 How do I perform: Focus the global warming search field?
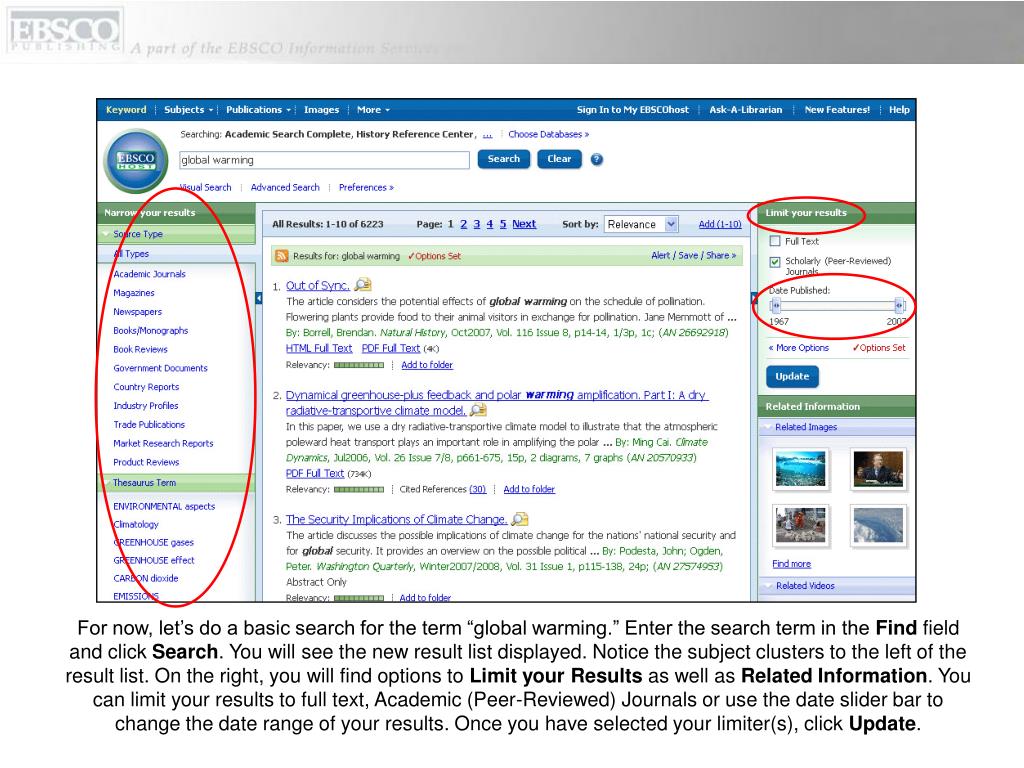pos(324,160)
